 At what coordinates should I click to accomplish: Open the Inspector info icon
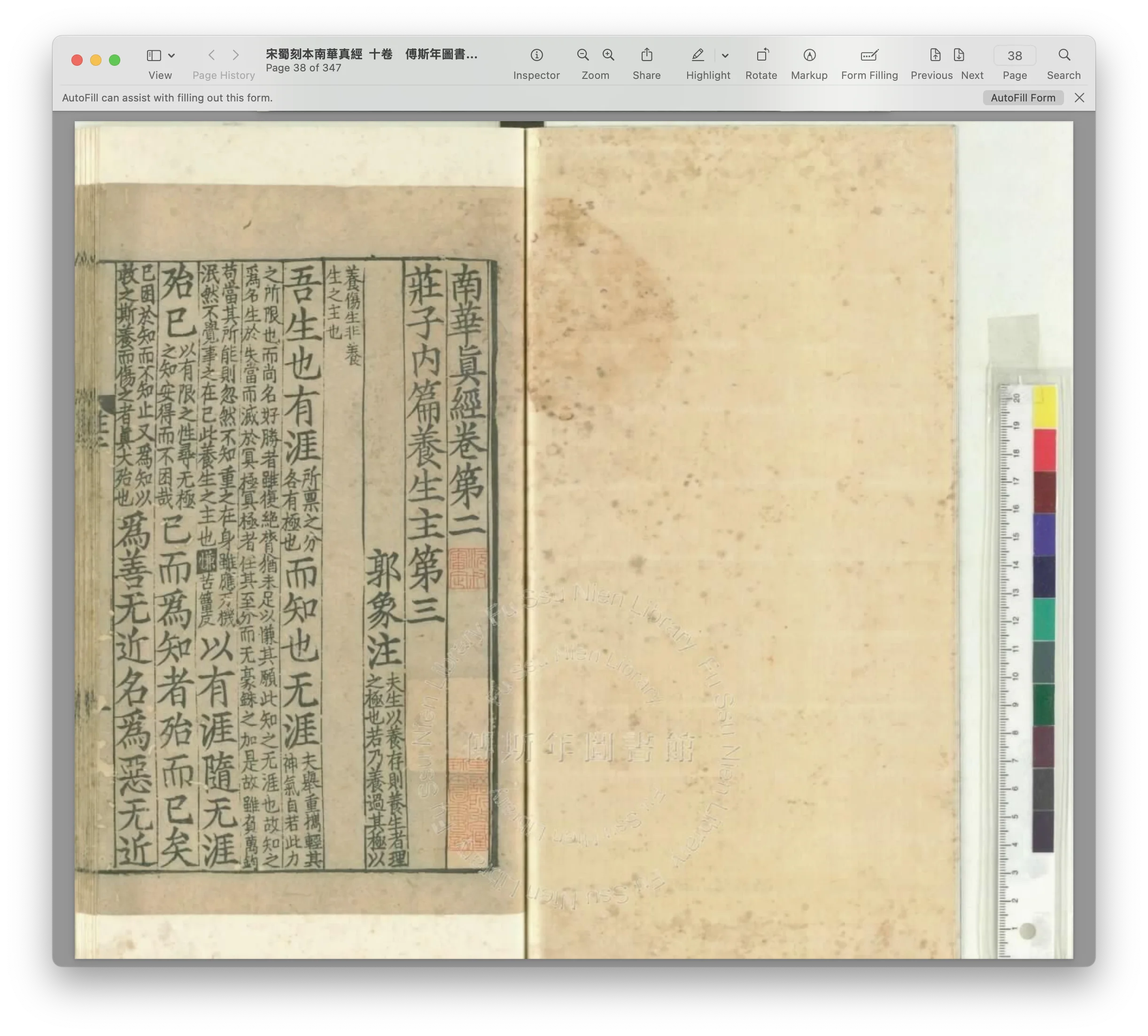tap(536, 55)
